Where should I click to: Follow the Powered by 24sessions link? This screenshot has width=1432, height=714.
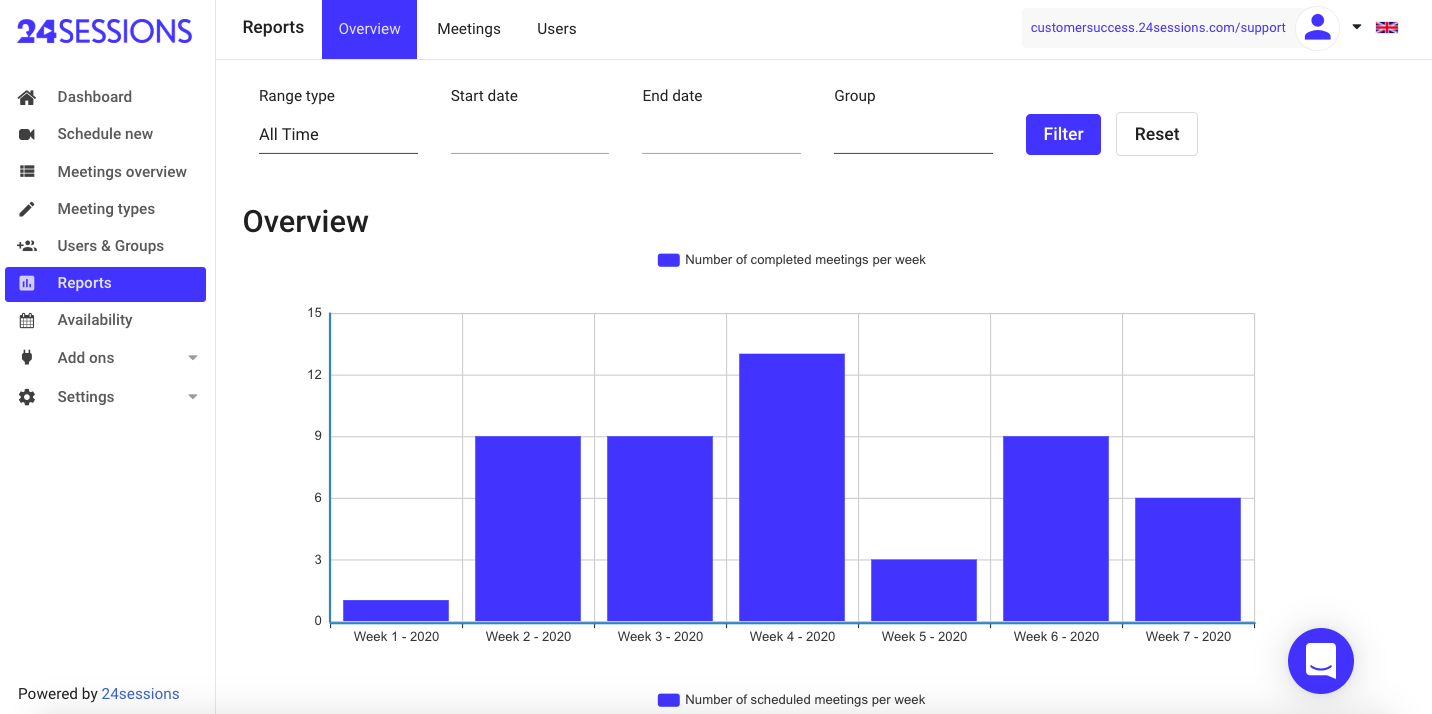point(140,694)
